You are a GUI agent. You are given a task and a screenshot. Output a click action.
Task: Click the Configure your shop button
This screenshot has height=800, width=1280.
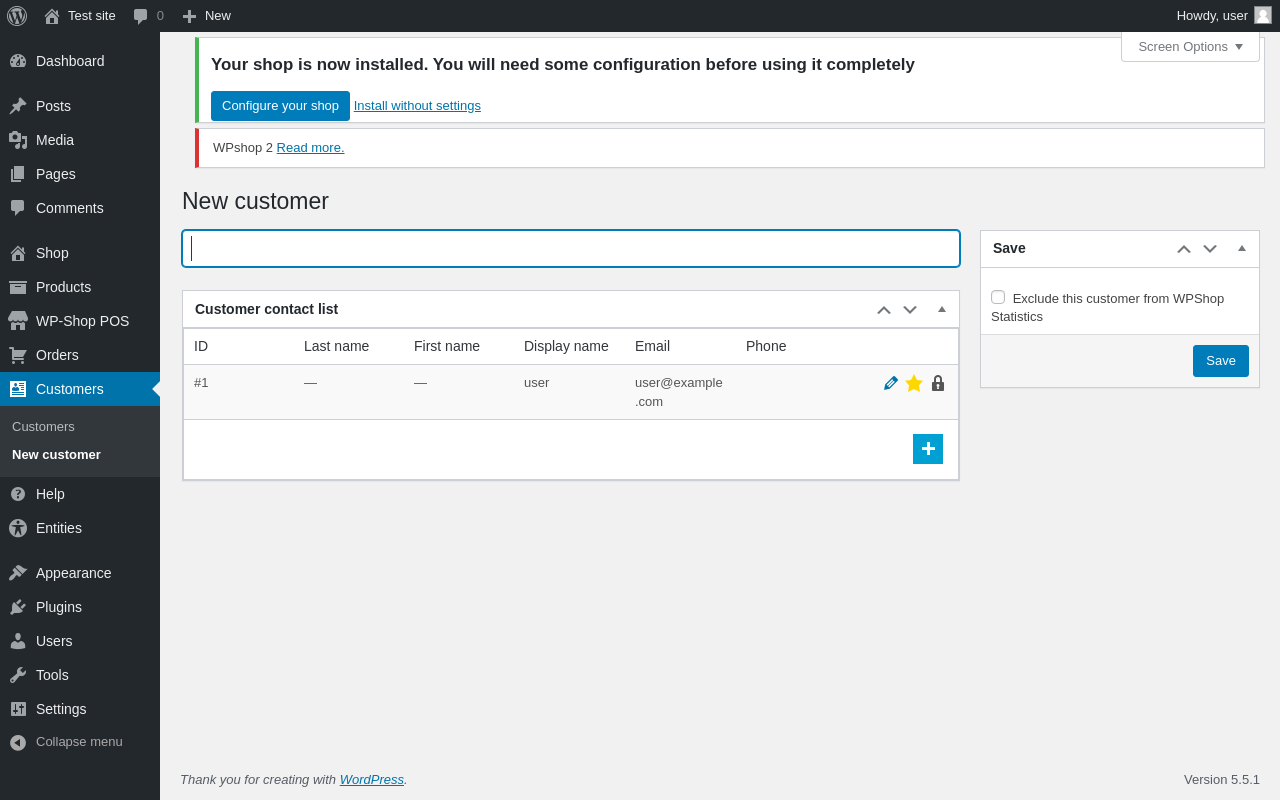tap(280, 106)
